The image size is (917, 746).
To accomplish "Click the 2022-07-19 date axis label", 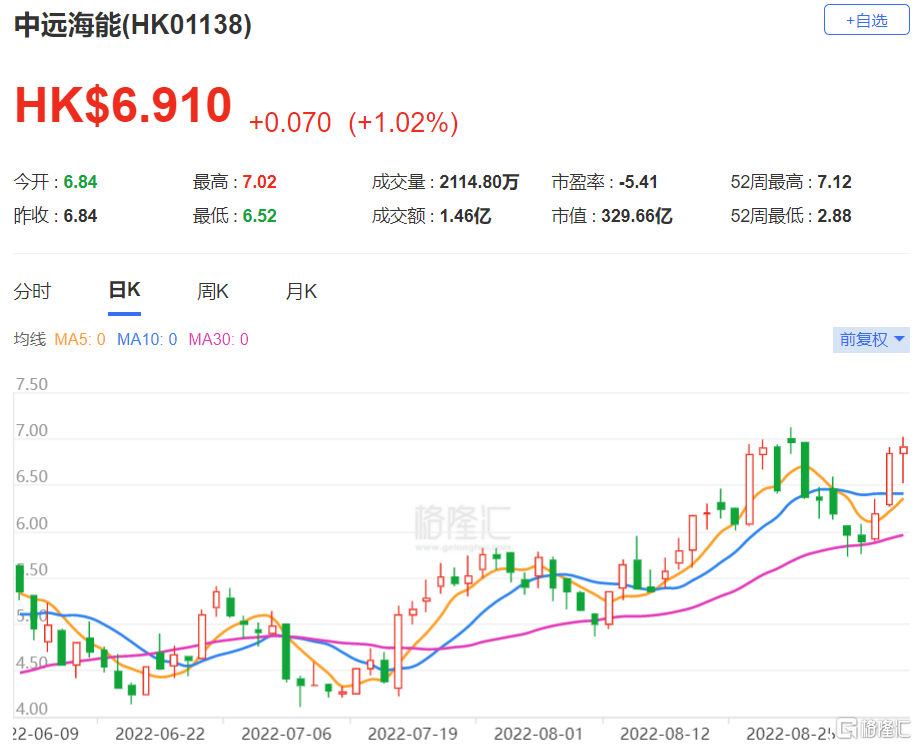I will click(x=412, y=734).
